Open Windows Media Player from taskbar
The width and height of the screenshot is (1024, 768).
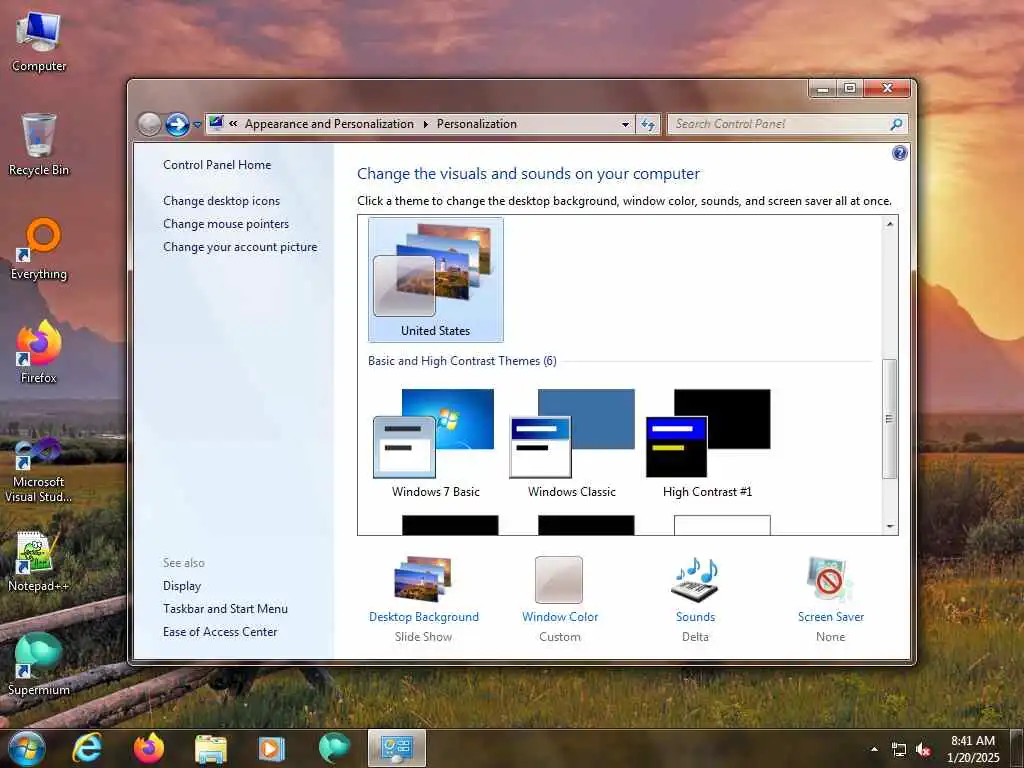(x=272, y=748)
